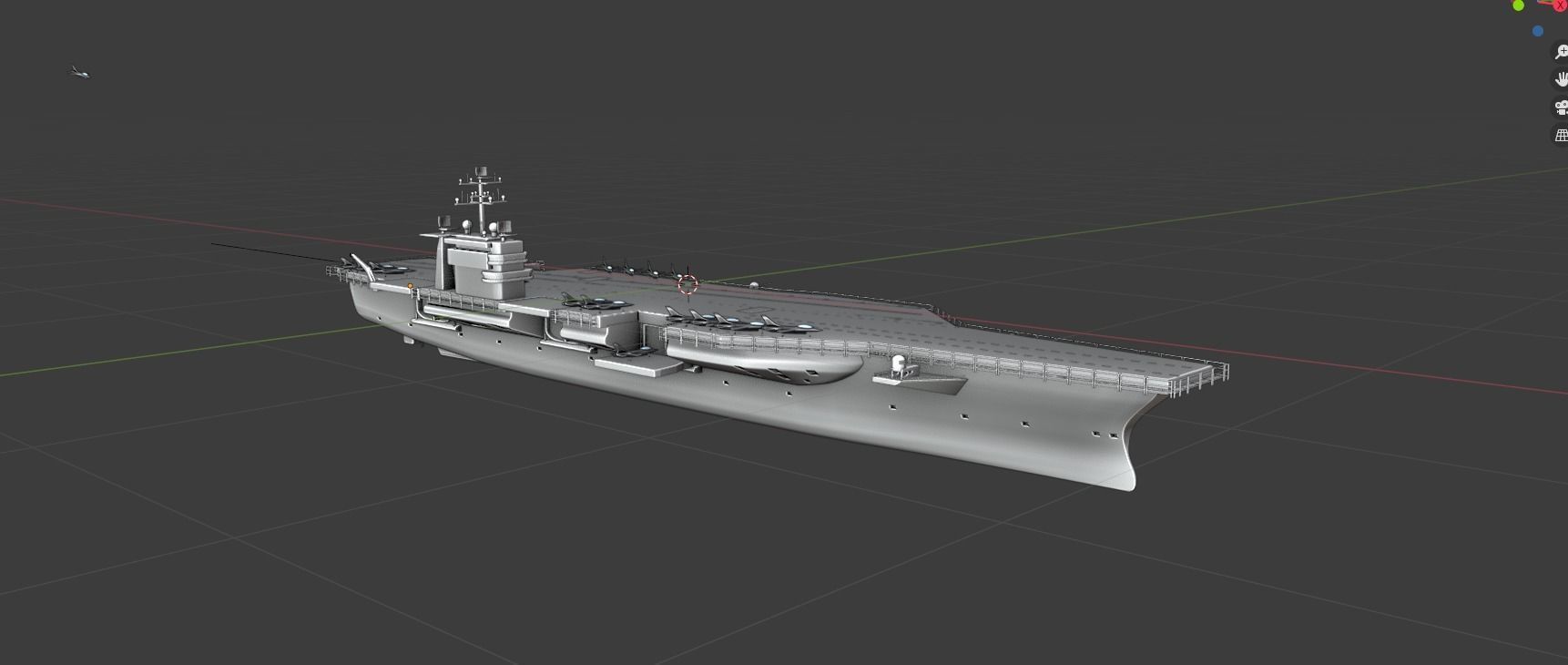Select the deck gun turret on the side sponson
Image resolution: width=1568 pixels, height=665 pixels.
pos(900,367)
